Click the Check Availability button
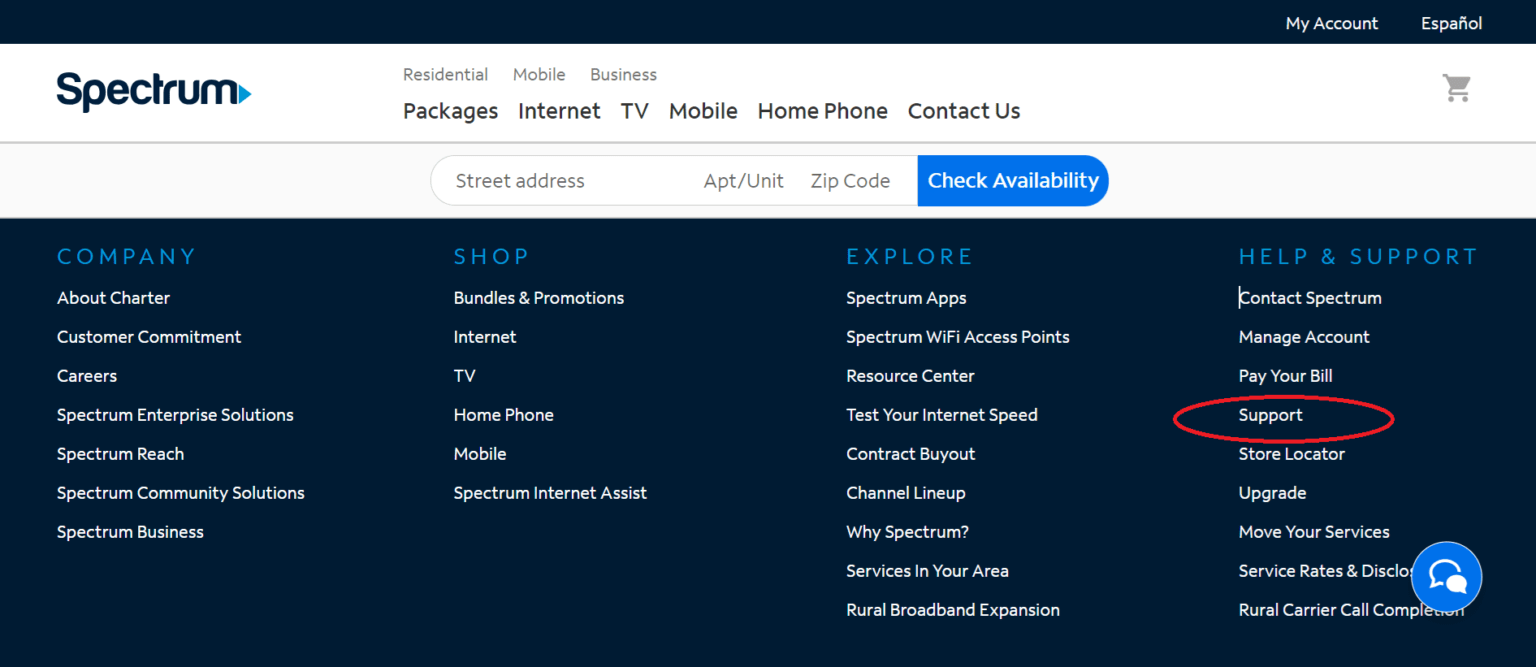 pyautogui.click(x=1012, y=181)
